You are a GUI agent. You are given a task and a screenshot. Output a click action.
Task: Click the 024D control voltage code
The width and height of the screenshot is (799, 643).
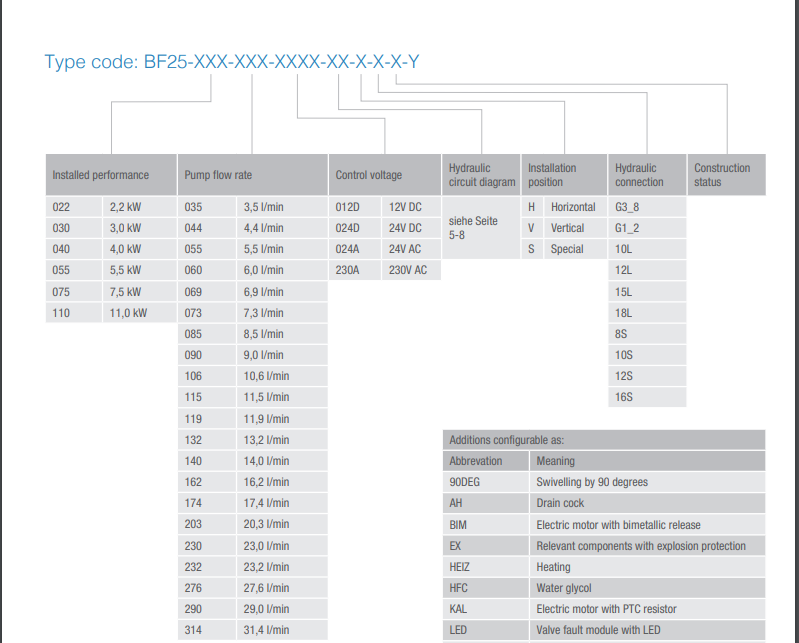point(347,228)
